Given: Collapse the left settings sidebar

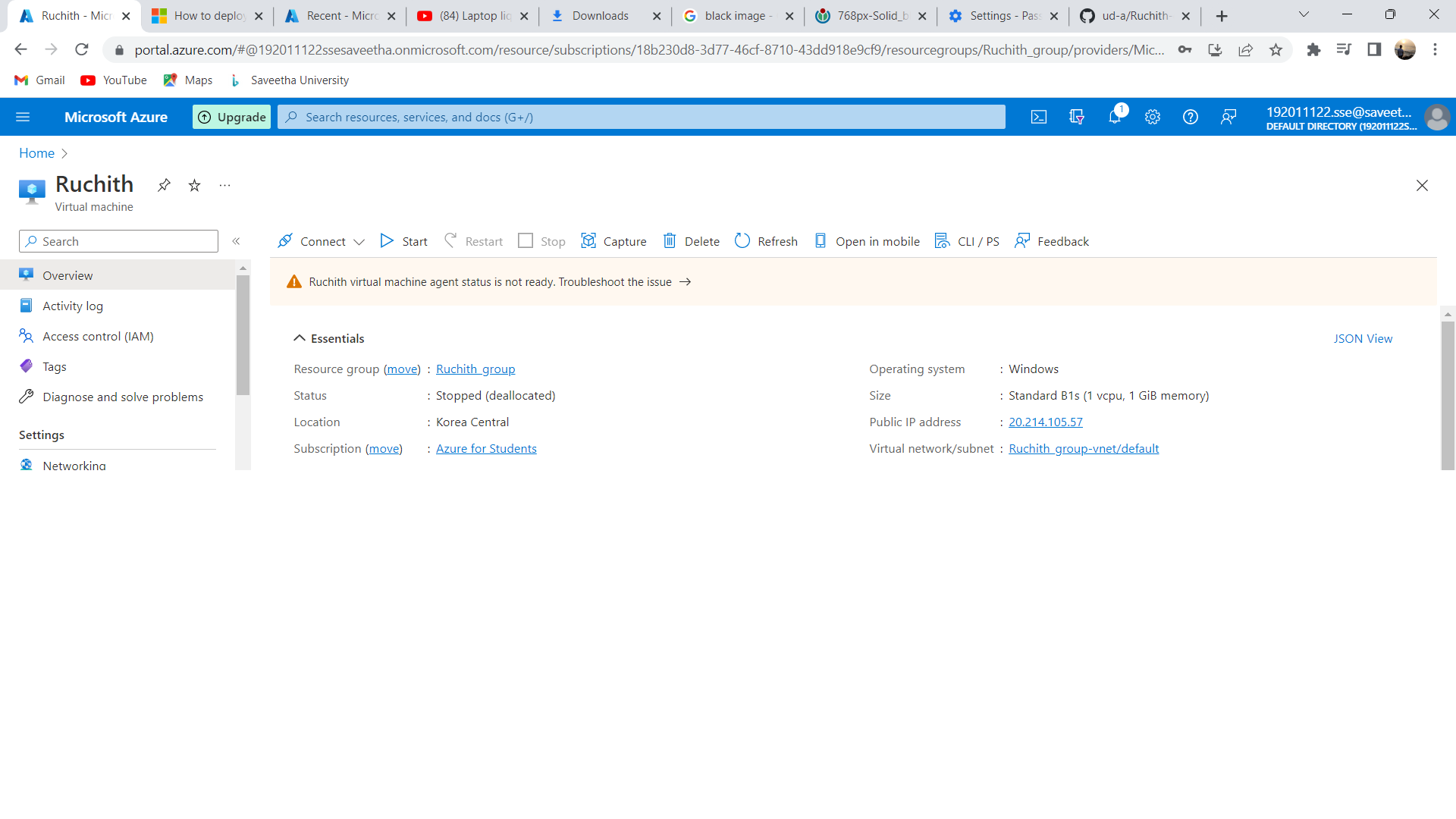Looking at the screenshot, I should pos(237,241).
